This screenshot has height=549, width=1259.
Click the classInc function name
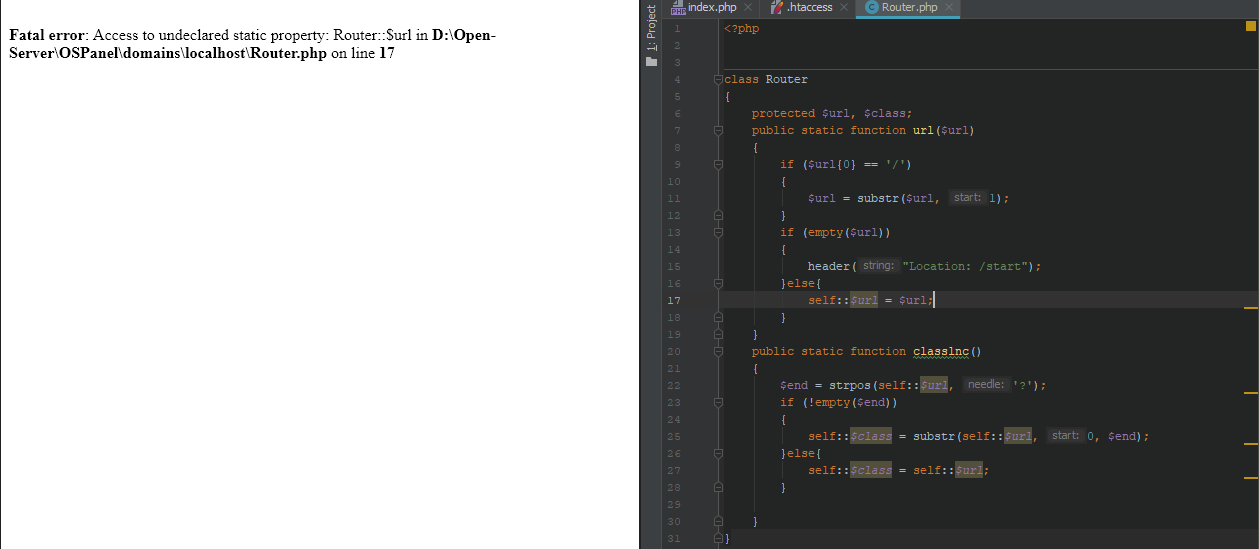941,351
